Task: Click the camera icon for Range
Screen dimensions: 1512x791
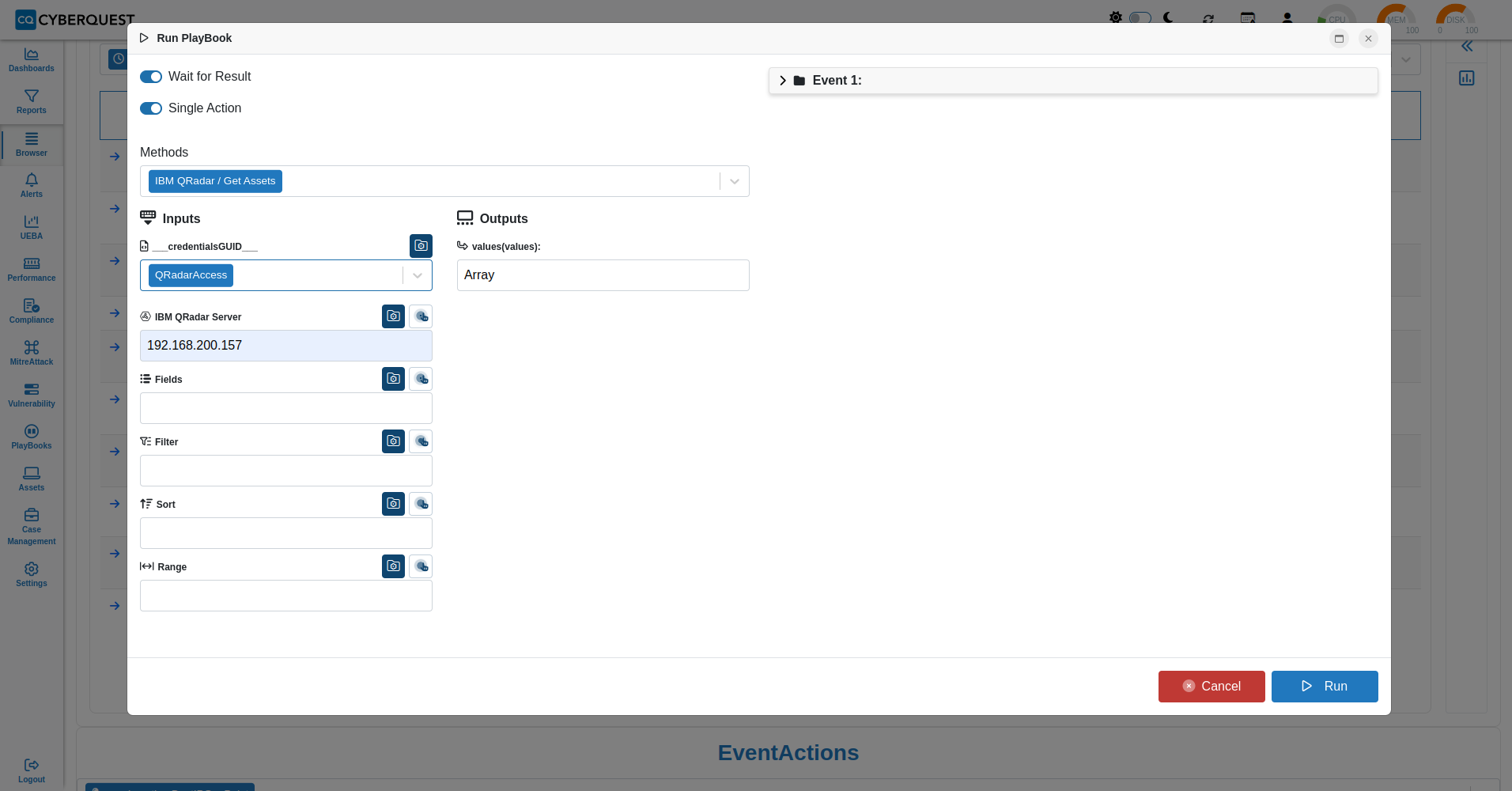Action: coord(393,566)
